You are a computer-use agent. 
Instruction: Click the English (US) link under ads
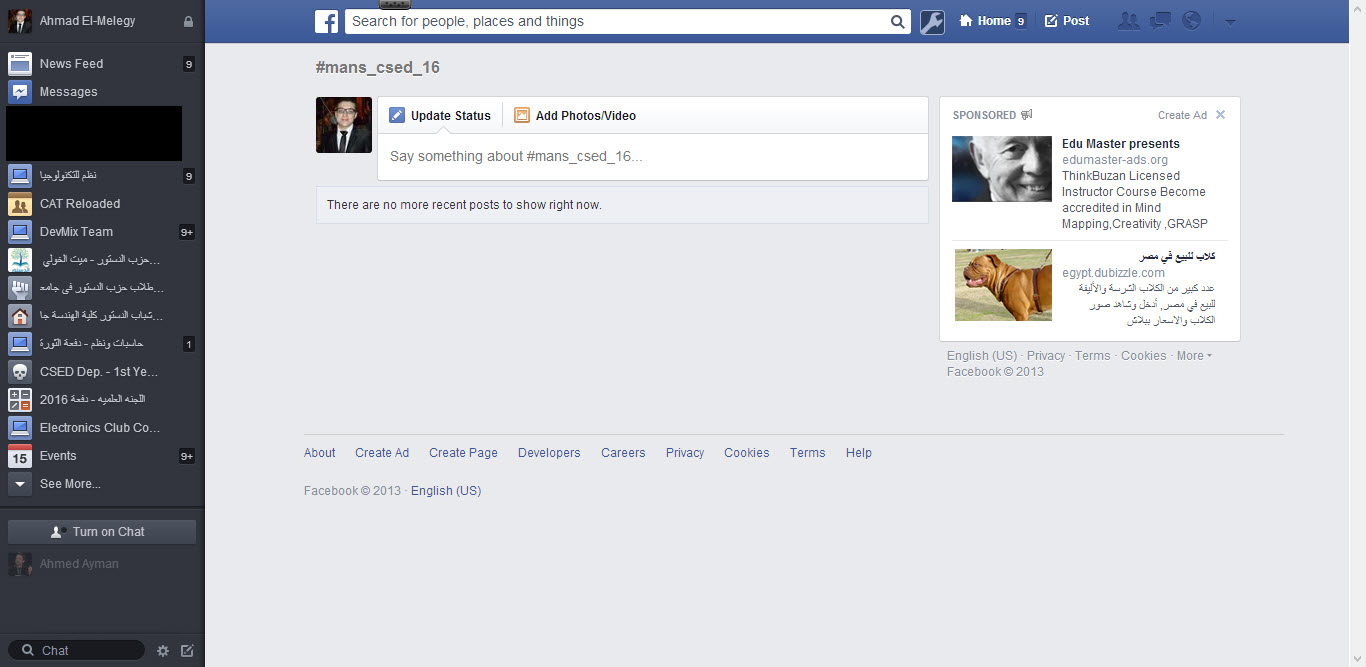pos(982,356)
